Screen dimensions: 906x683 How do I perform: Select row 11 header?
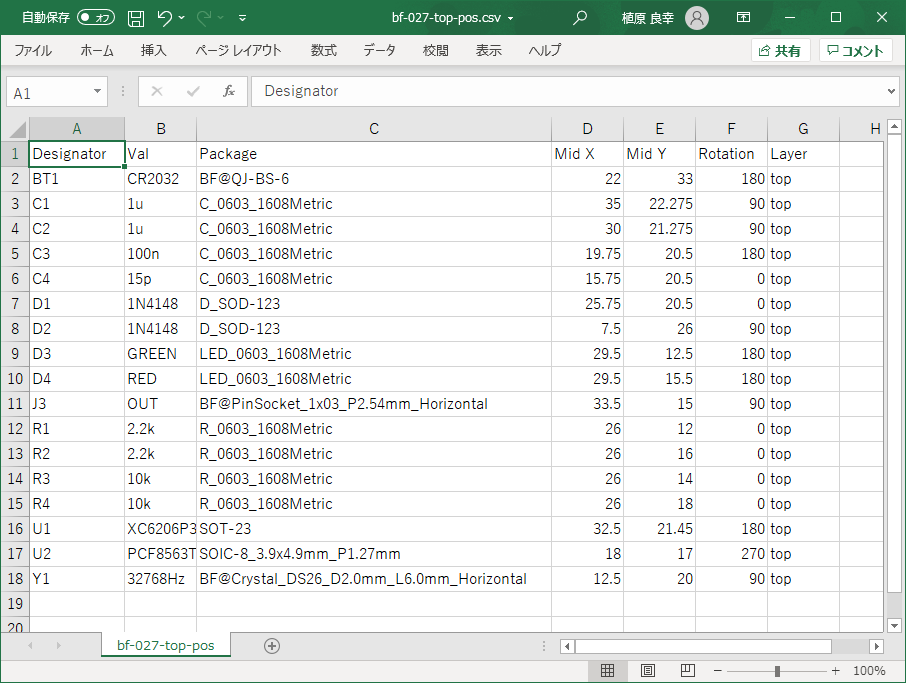point(15,404)
